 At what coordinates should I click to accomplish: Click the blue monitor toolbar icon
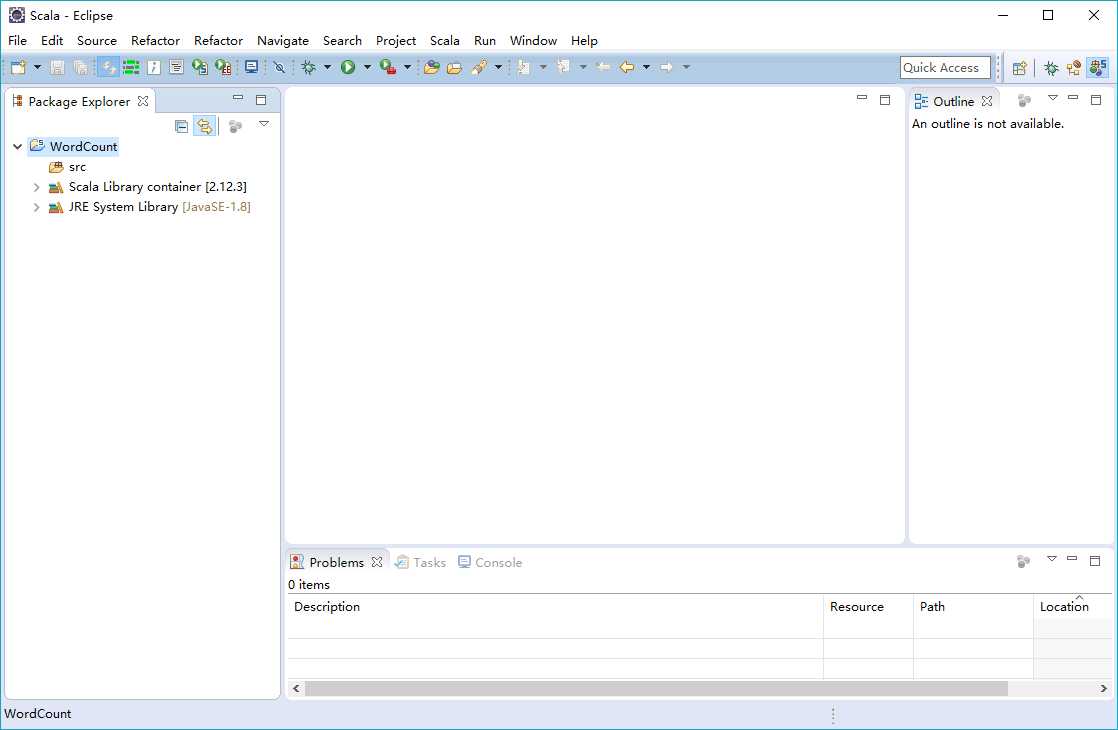[x=252, y=67]
